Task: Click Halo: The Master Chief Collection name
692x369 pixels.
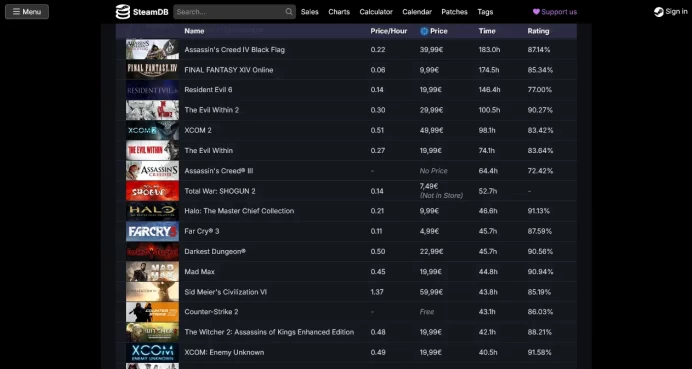Action: [239, 211]
